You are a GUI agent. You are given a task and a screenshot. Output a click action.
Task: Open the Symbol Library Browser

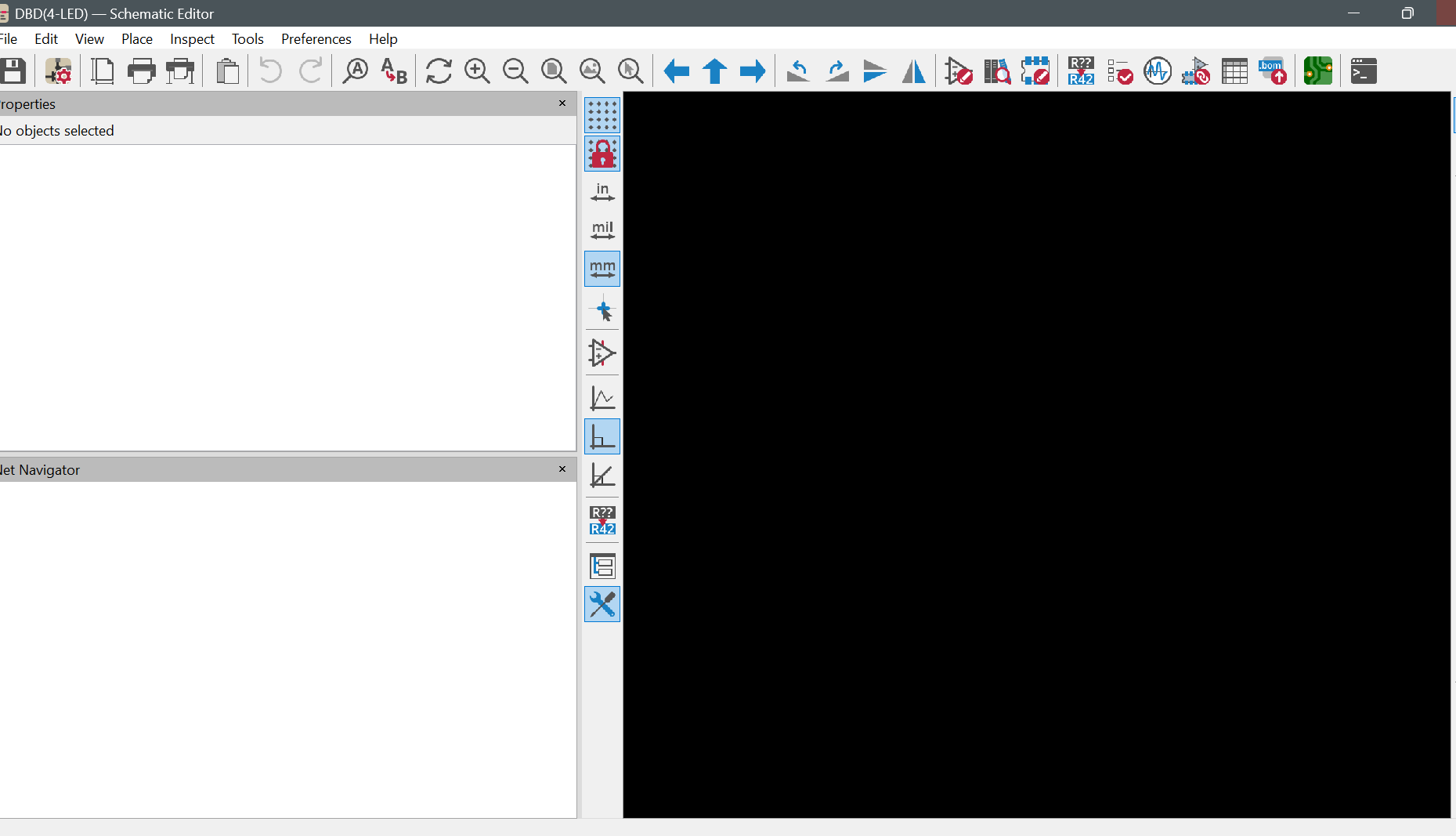(x=997, y=71)
